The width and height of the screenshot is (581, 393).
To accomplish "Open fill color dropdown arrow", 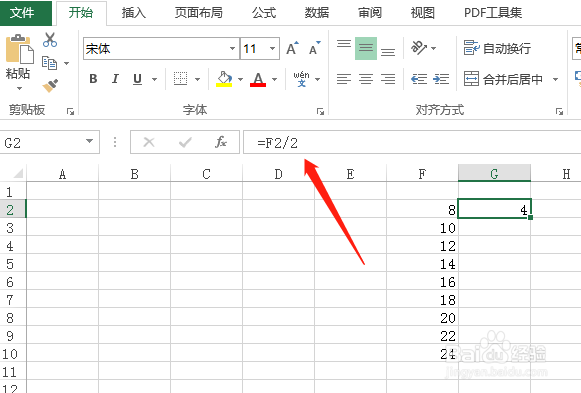I will tap(240, 79).
